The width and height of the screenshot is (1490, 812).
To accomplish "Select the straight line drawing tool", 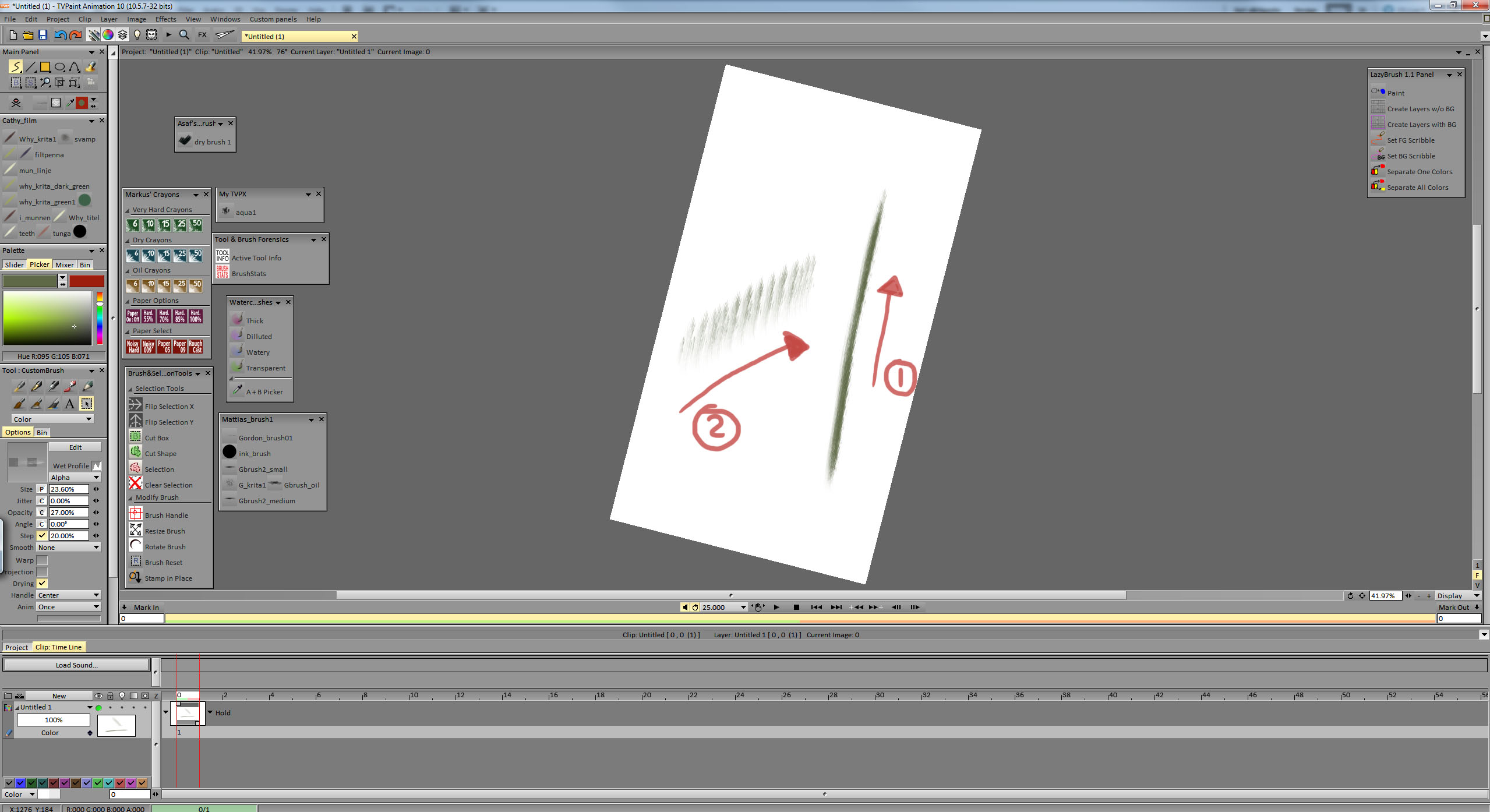I will click(x=30, y=67).
